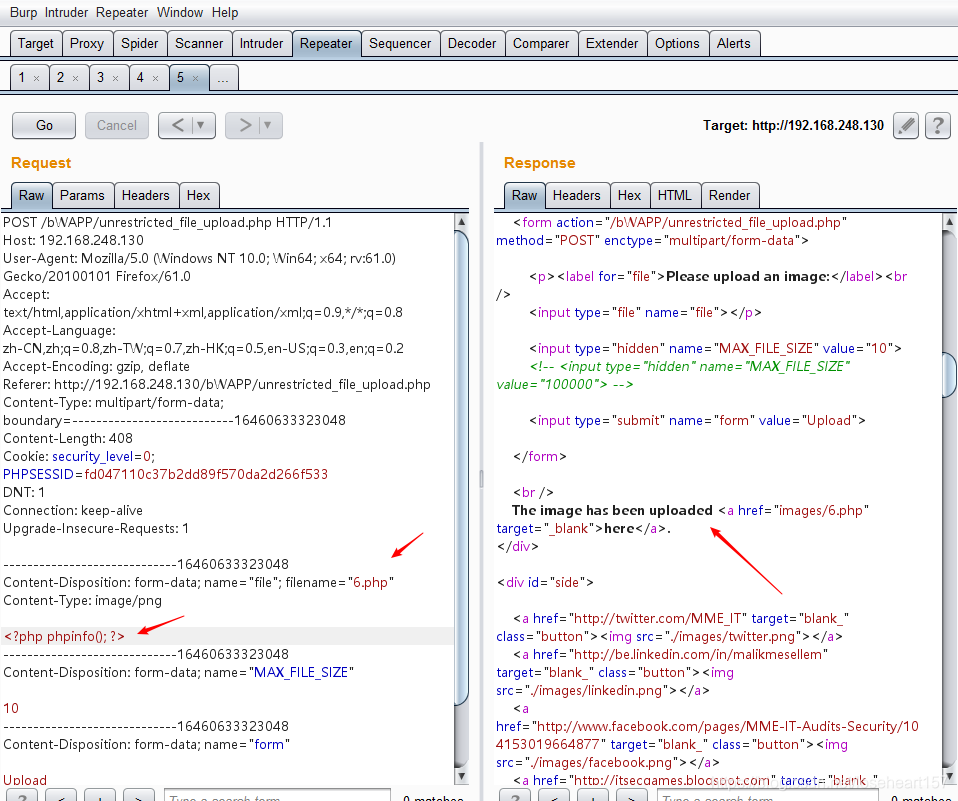Switch to the Scanner tab

pyautogui.click(x=199, y=43)
